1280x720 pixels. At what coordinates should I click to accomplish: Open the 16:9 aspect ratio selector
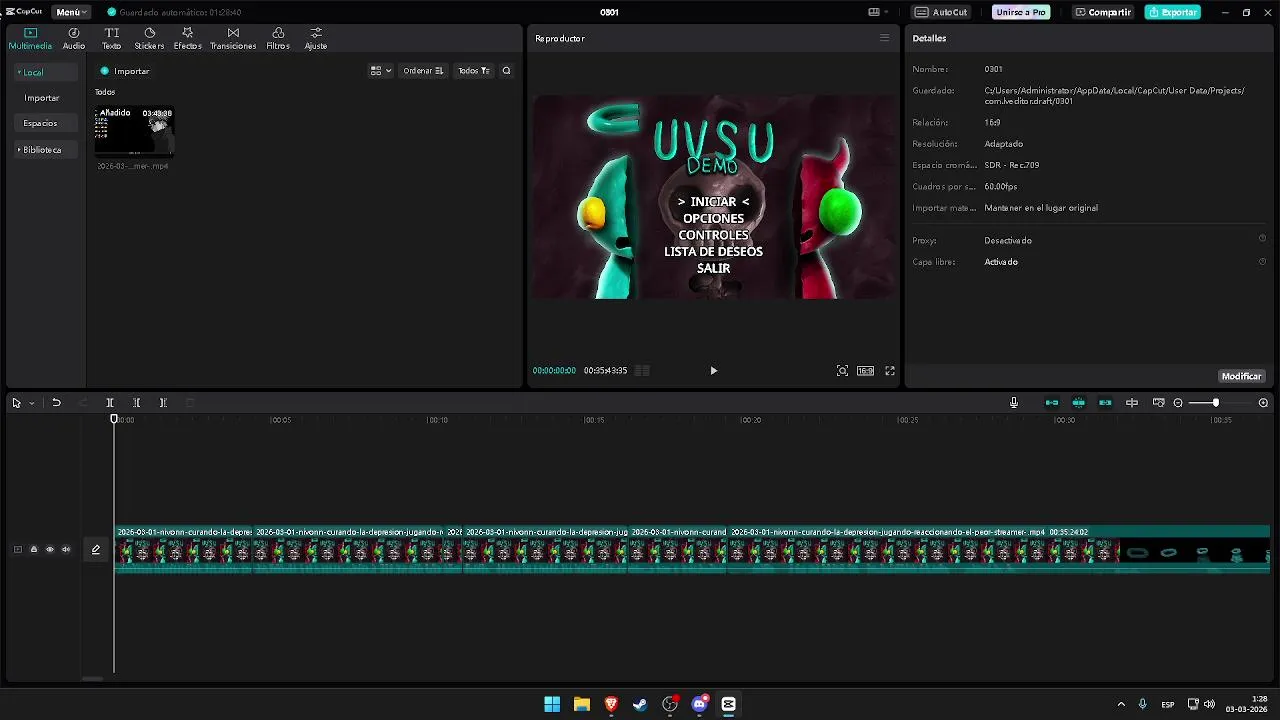tap(865, 371)
